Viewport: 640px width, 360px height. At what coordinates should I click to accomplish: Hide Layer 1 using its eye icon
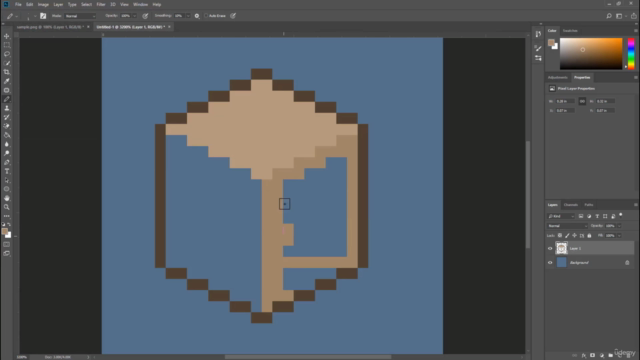pyautogui.click(x=550, y=248)
